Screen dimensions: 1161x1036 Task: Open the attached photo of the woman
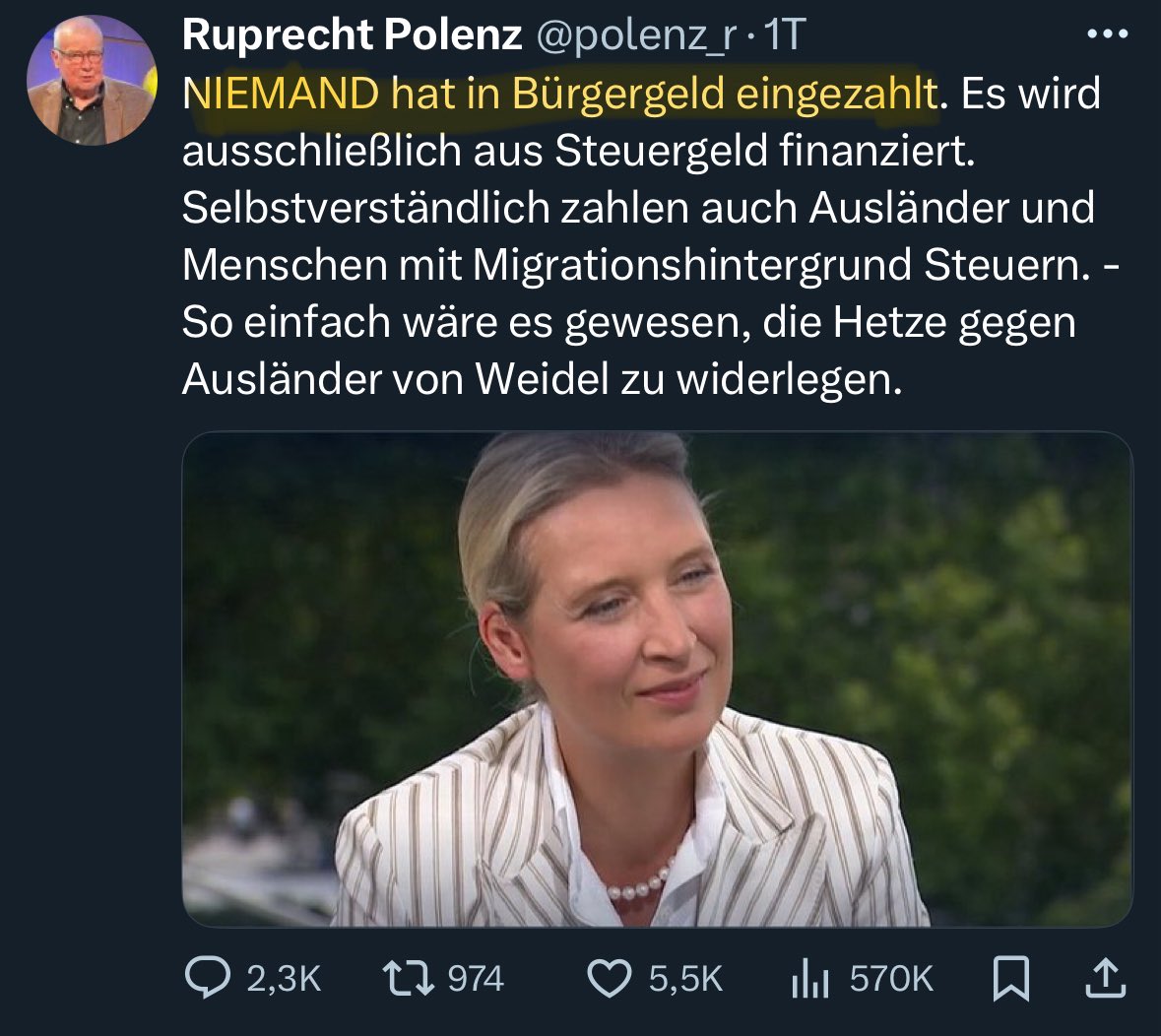(x=658, y=680)
